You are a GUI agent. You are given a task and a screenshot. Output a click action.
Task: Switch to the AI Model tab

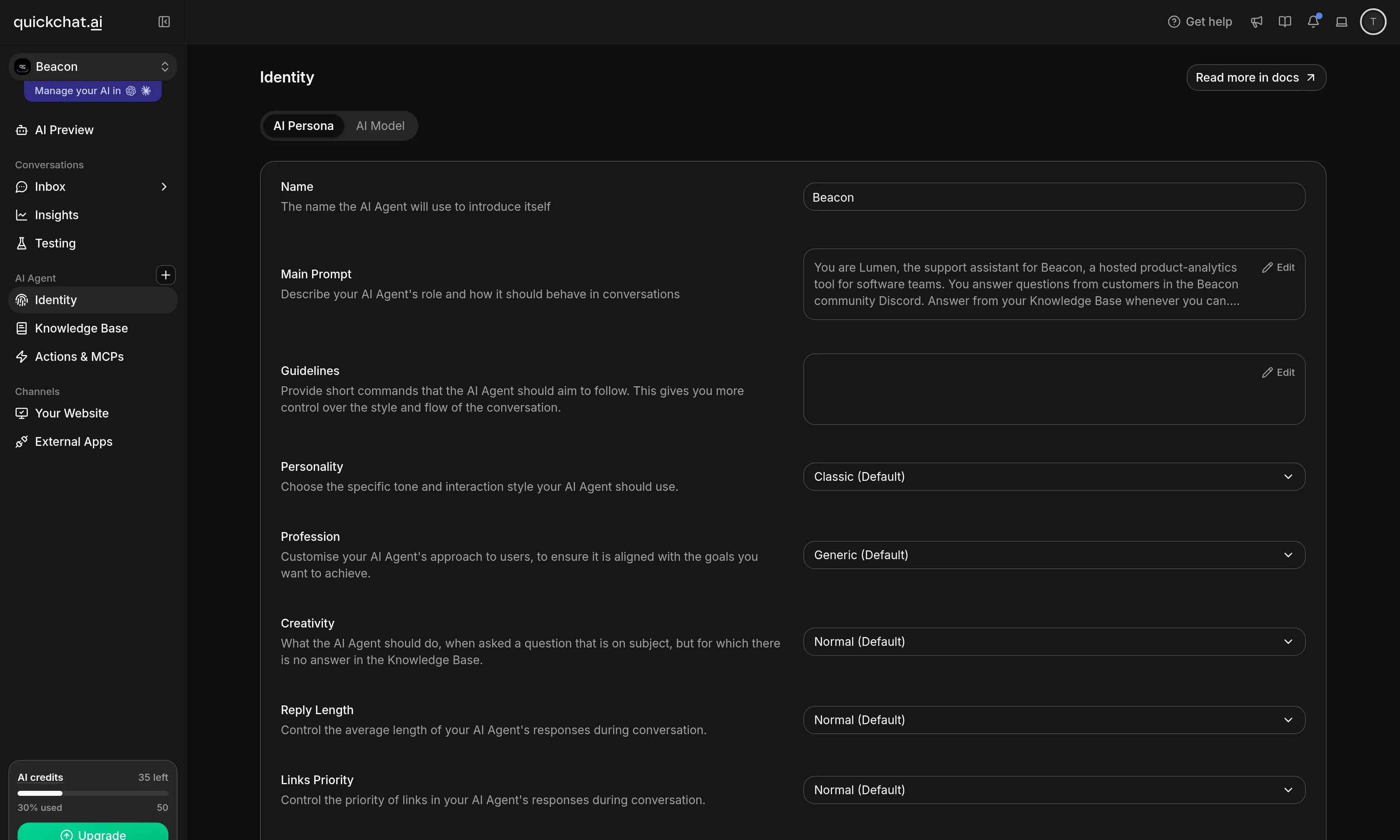coord(380,126)
